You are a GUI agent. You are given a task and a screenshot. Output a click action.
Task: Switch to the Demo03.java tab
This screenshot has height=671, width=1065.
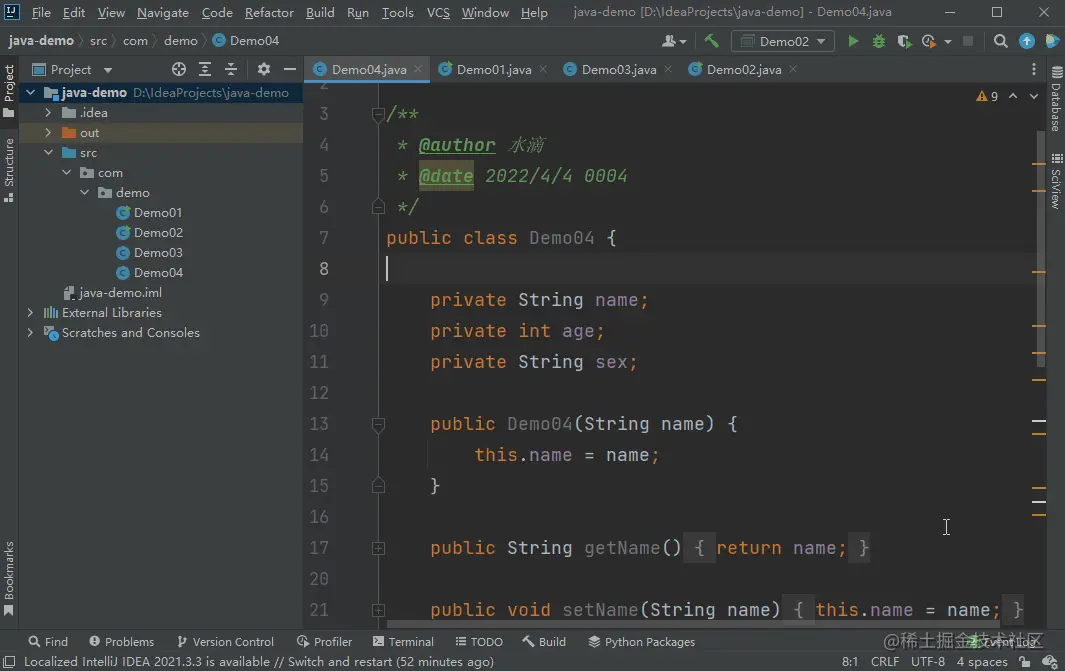[618, 69]
